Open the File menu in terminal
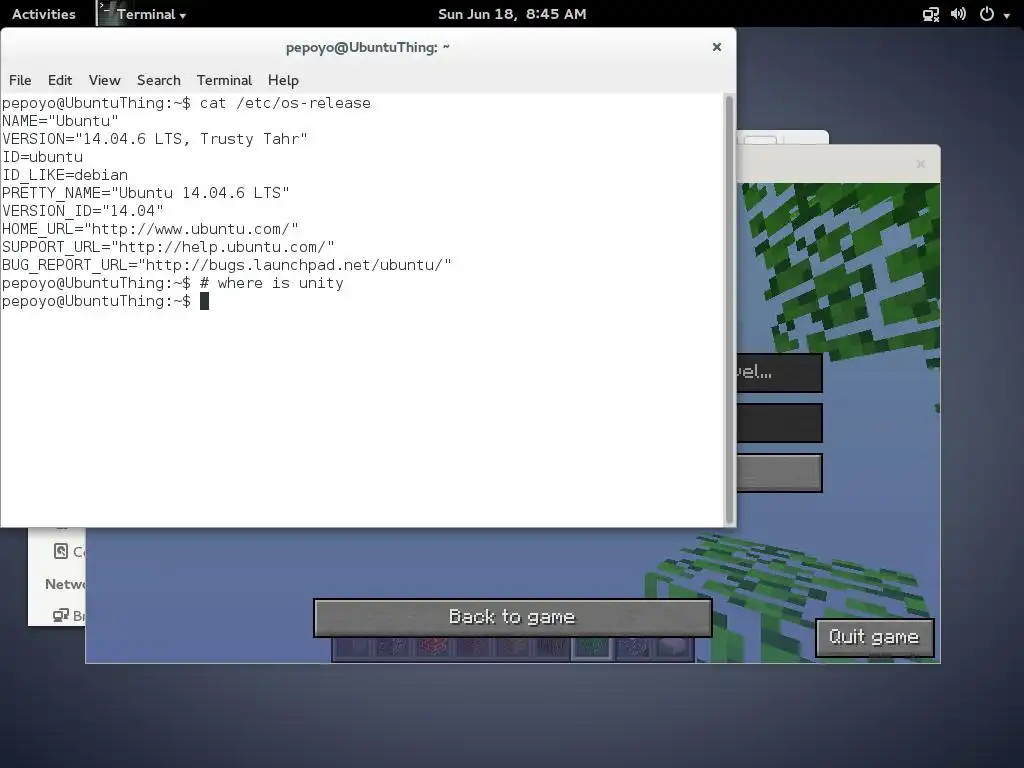Screen dimensions: 1024x768 pos(20,80)
